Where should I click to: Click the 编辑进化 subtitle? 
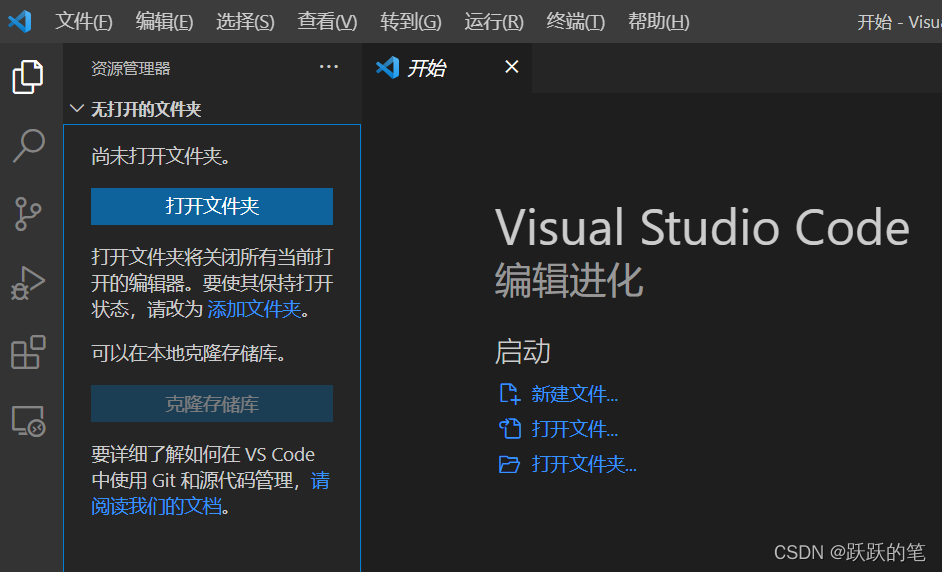(x=569, y=281)
